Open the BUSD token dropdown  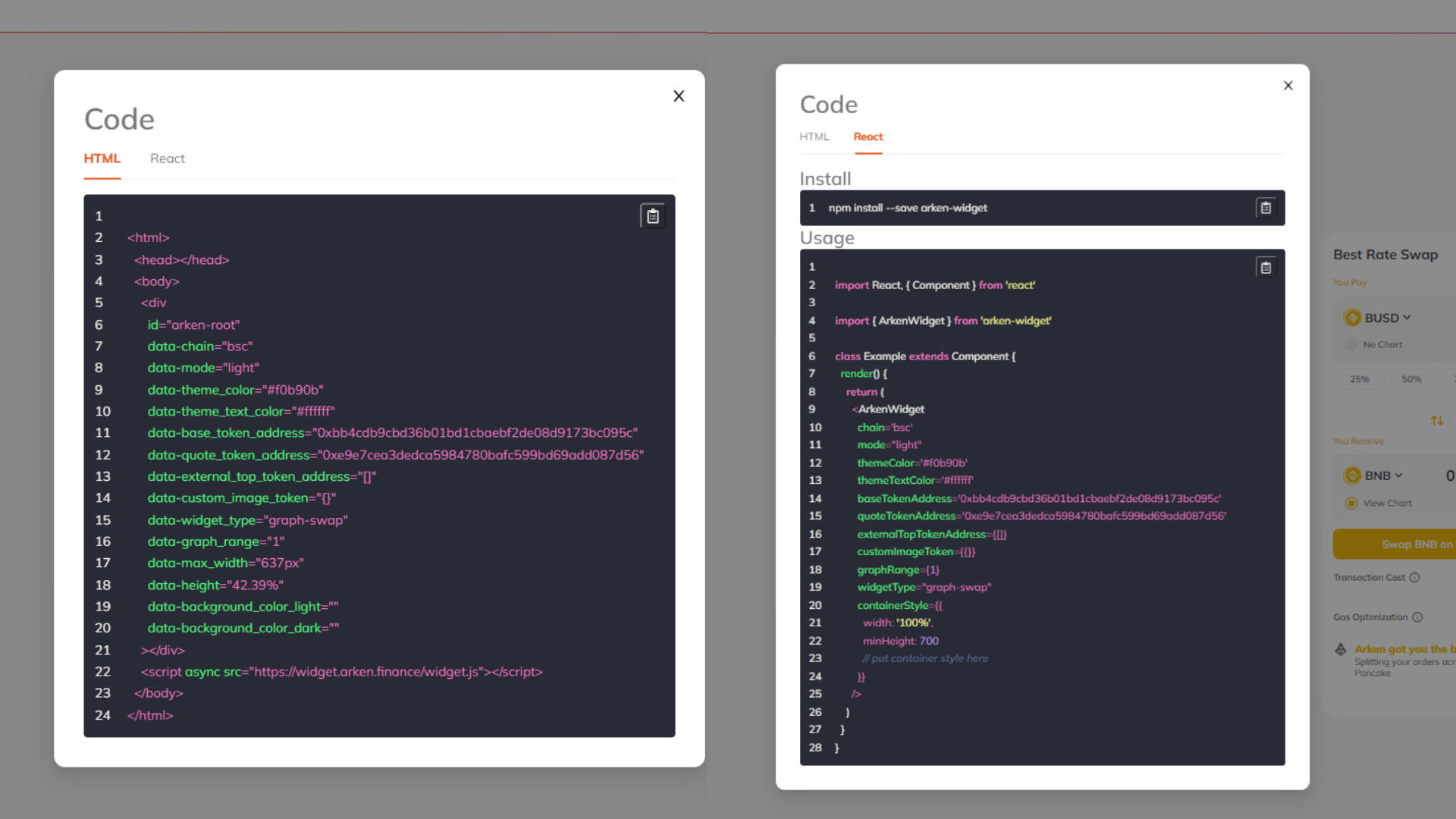(1388, 318)
